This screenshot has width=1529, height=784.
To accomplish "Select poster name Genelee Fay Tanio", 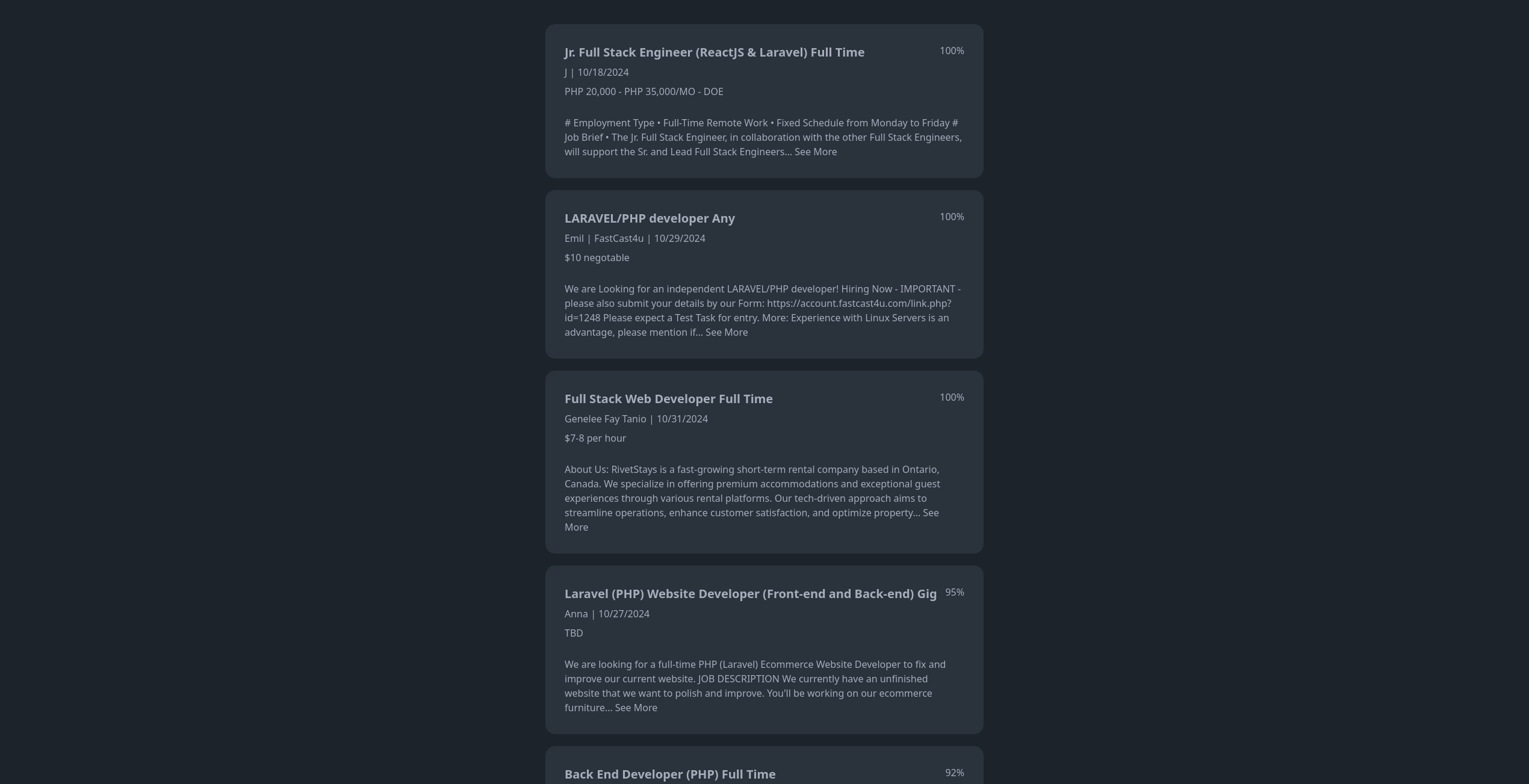I will 605,419.
